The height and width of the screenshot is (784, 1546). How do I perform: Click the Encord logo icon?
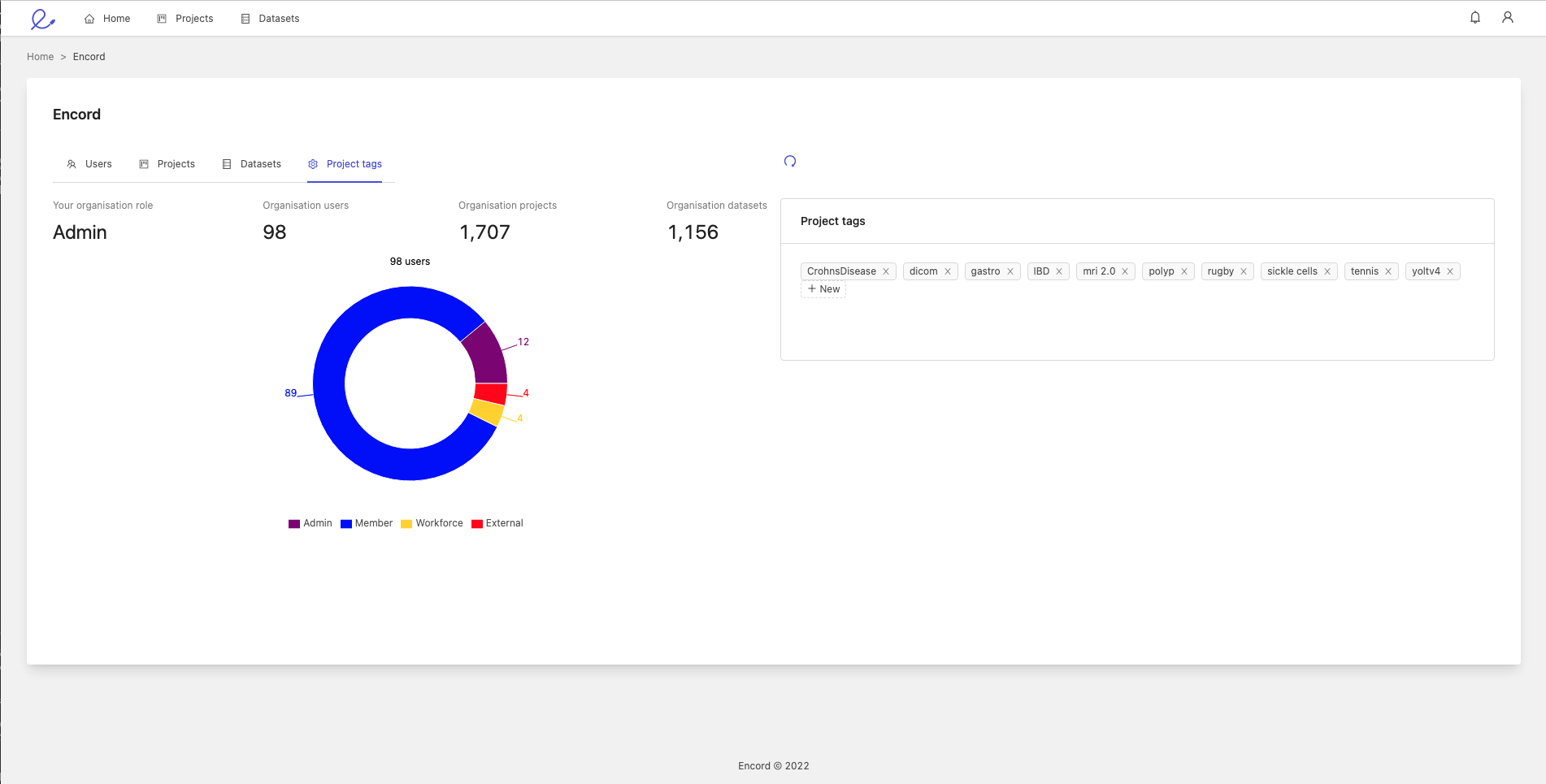point(42,19)
